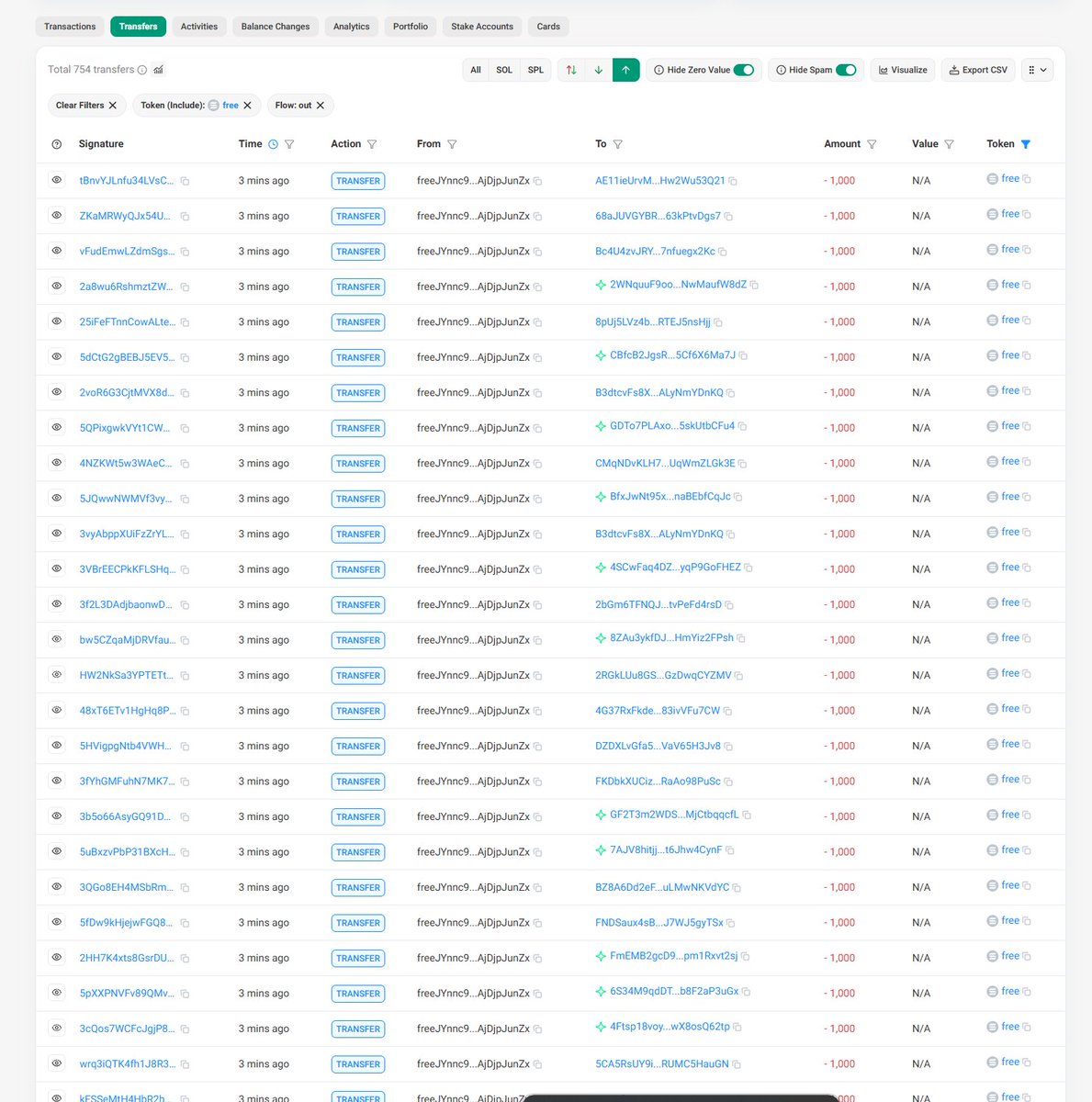Copy signature HW2NkSa3YPTETt

[185, 676]
